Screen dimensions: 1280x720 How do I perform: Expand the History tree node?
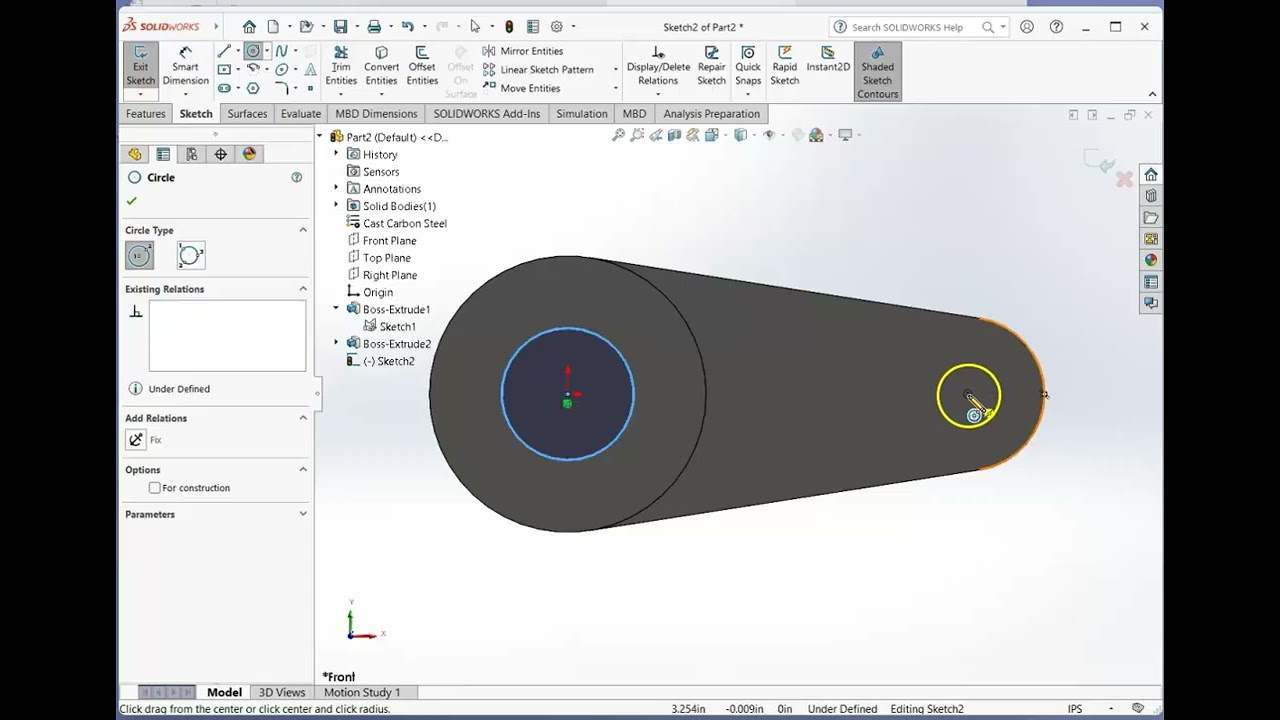pyautogui.click(x=336, y=154)
